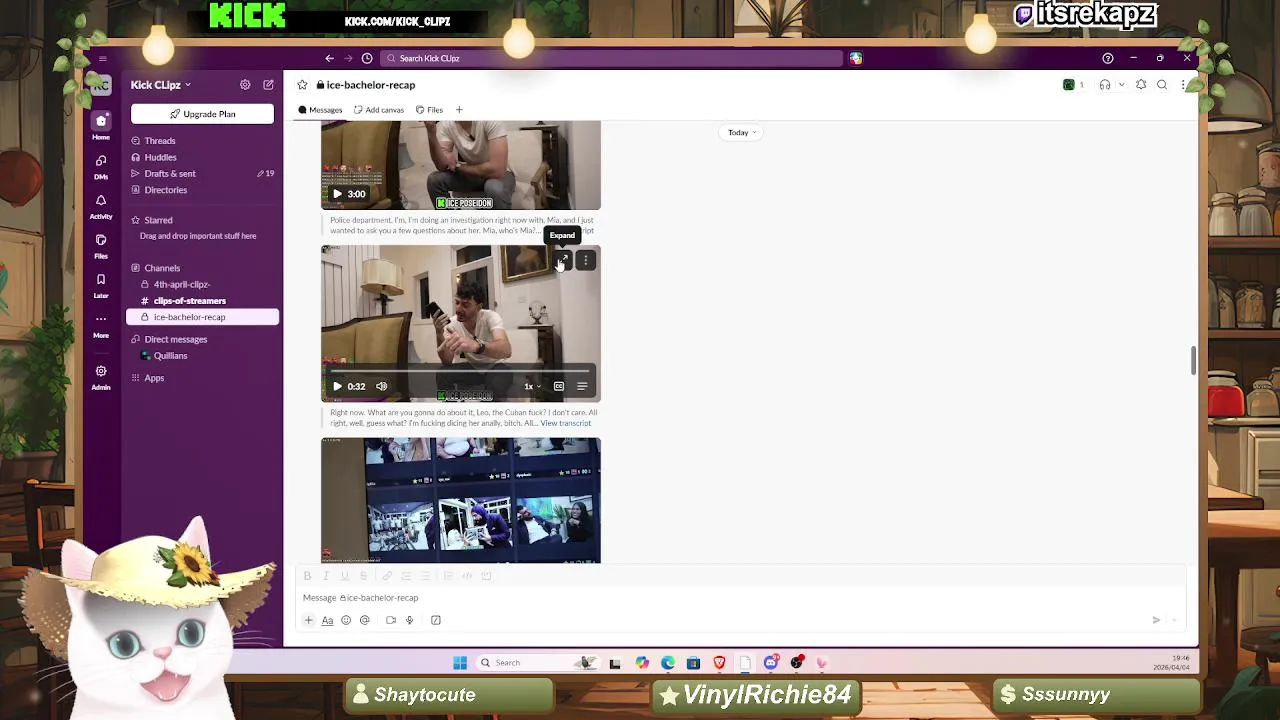Open playback speed 1x dropdown
1280x720 pixels.
point(532,386)
